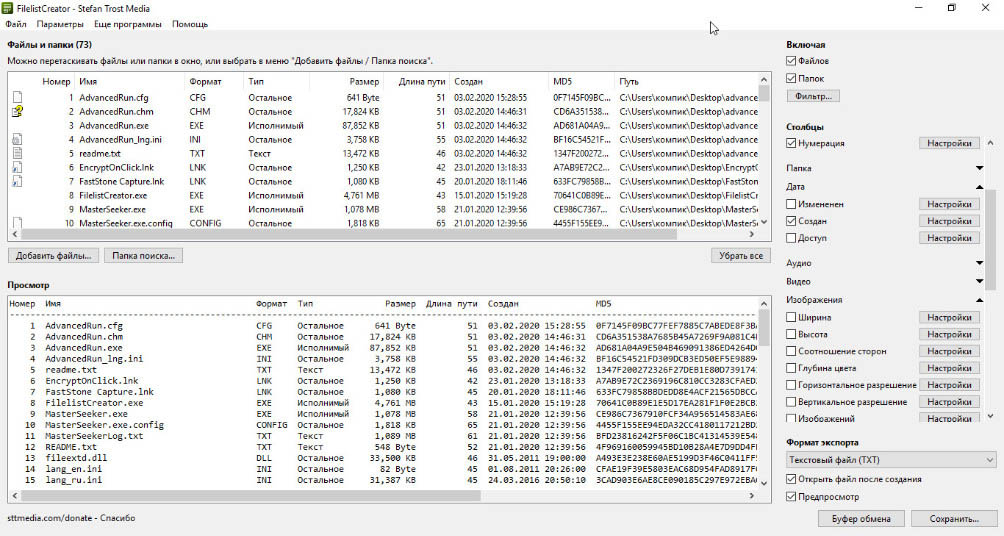Click the Убрать все button

point(741,256)
